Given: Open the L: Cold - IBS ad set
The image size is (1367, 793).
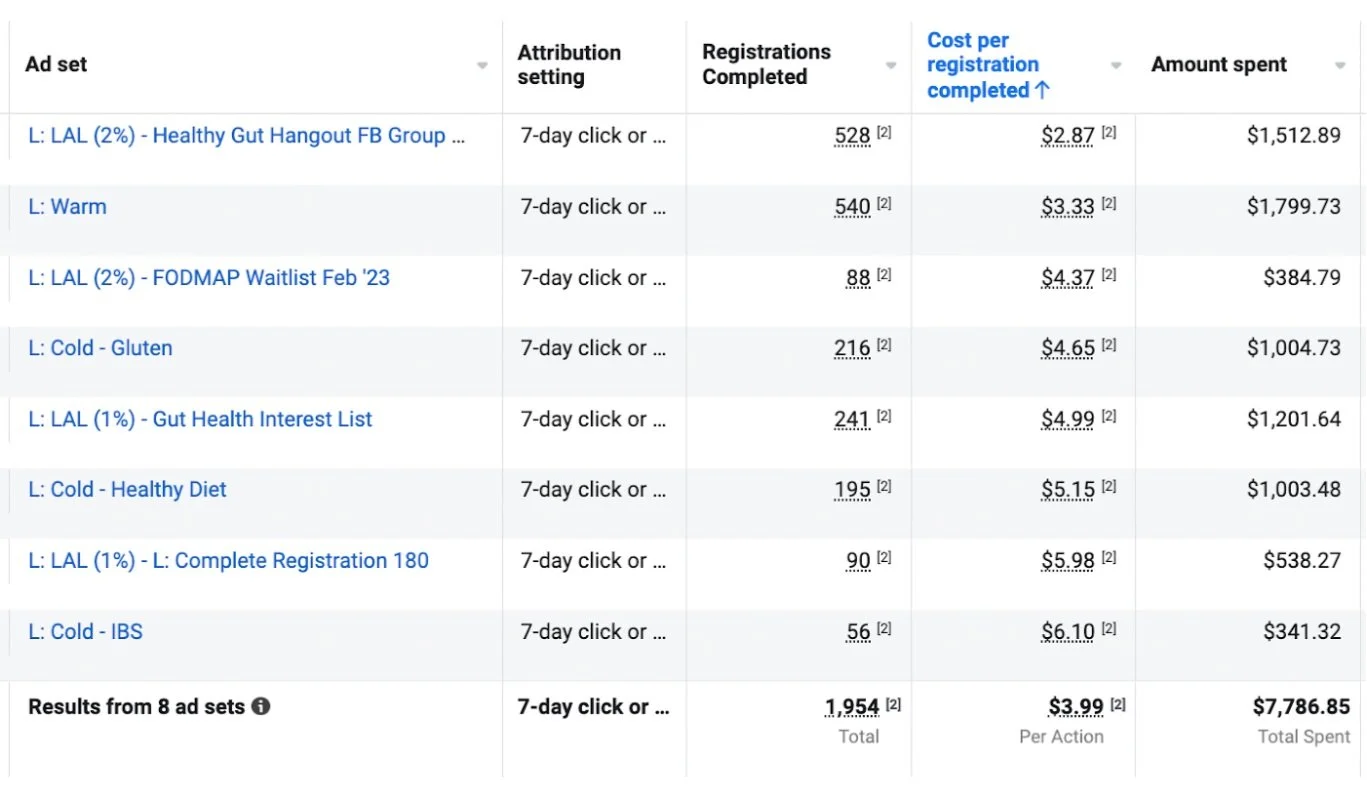Looking at the screenshot, I should coord(85,632).
